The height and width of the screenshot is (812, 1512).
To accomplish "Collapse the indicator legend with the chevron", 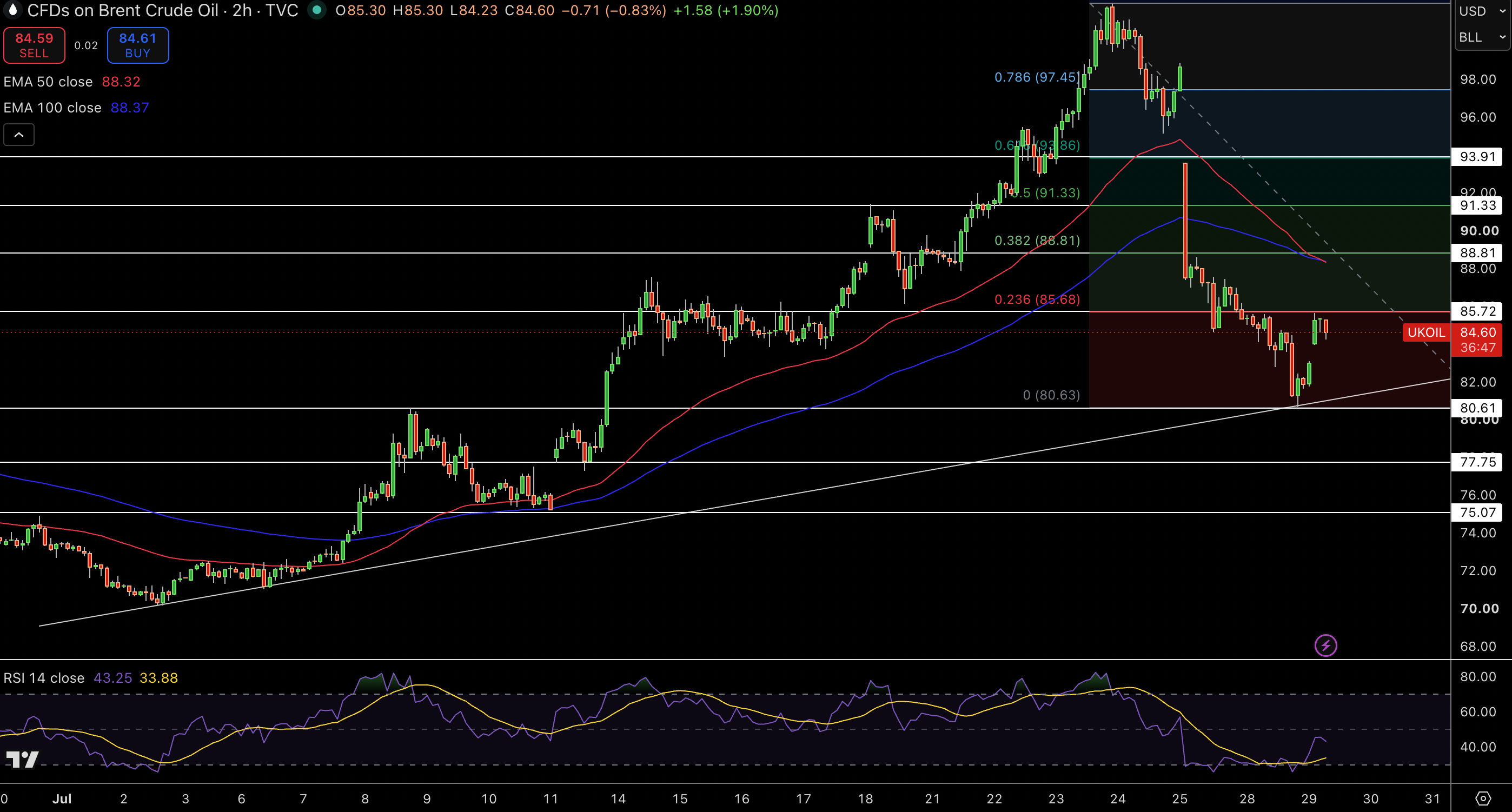I will coord(19,135).
